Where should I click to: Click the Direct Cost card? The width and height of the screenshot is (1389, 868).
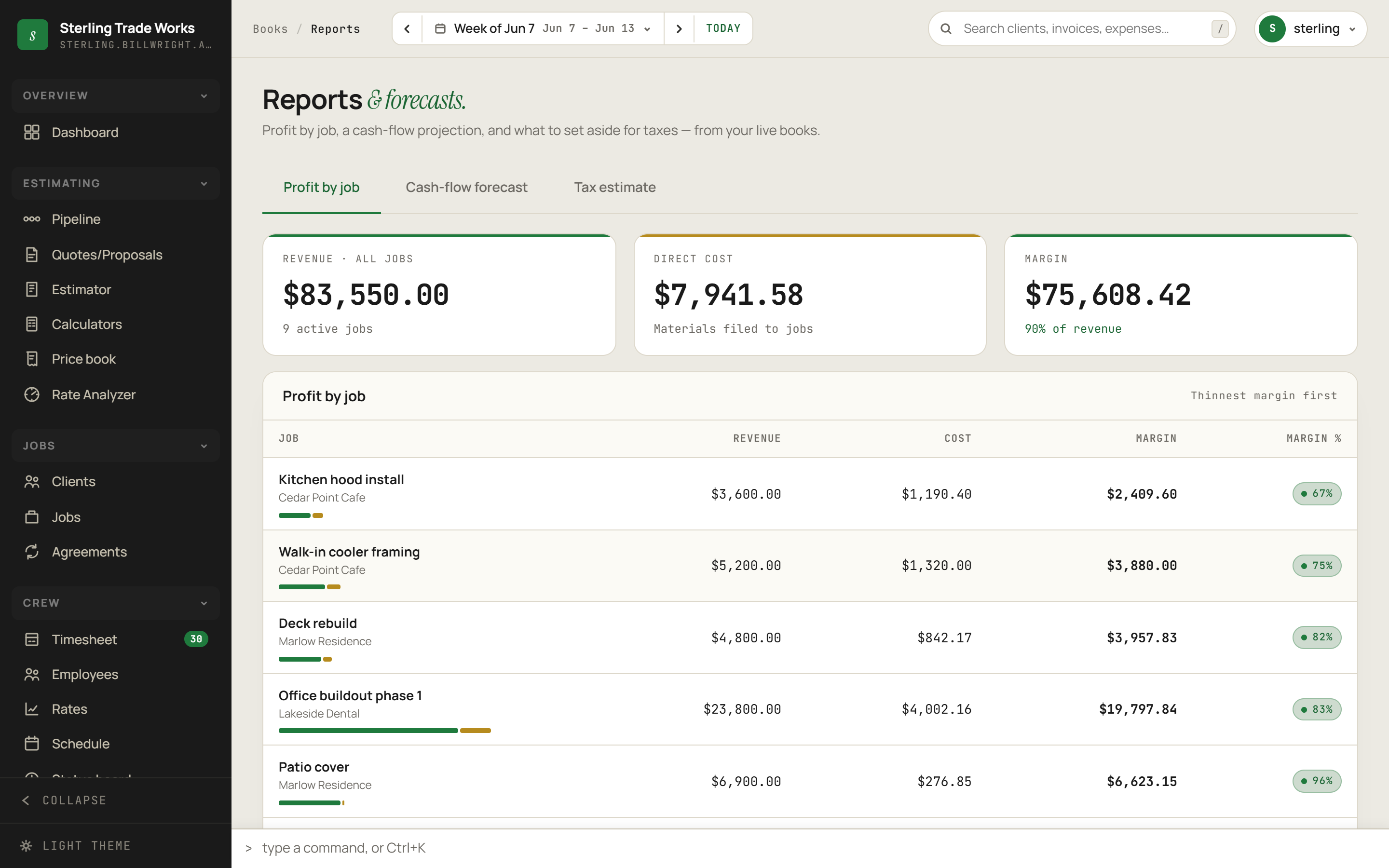pyautogui.click(x=810, y=295)
